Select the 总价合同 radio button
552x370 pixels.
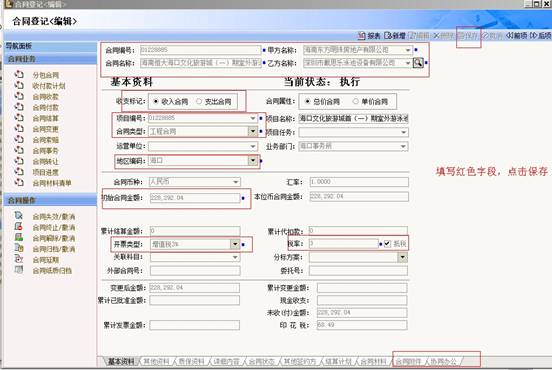(308, 101)
